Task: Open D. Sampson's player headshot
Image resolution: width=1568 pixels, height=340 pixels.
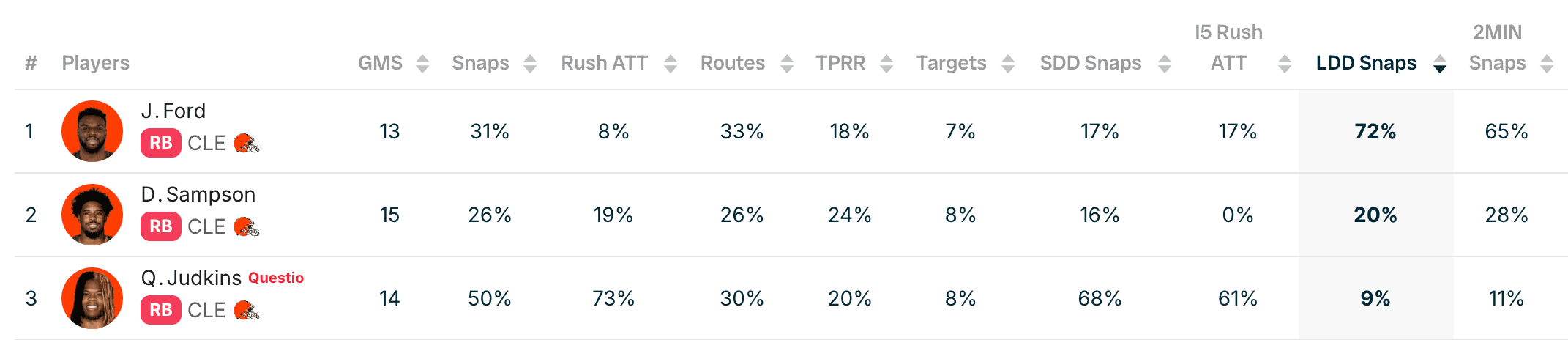Action: click(x=92, y=215)
